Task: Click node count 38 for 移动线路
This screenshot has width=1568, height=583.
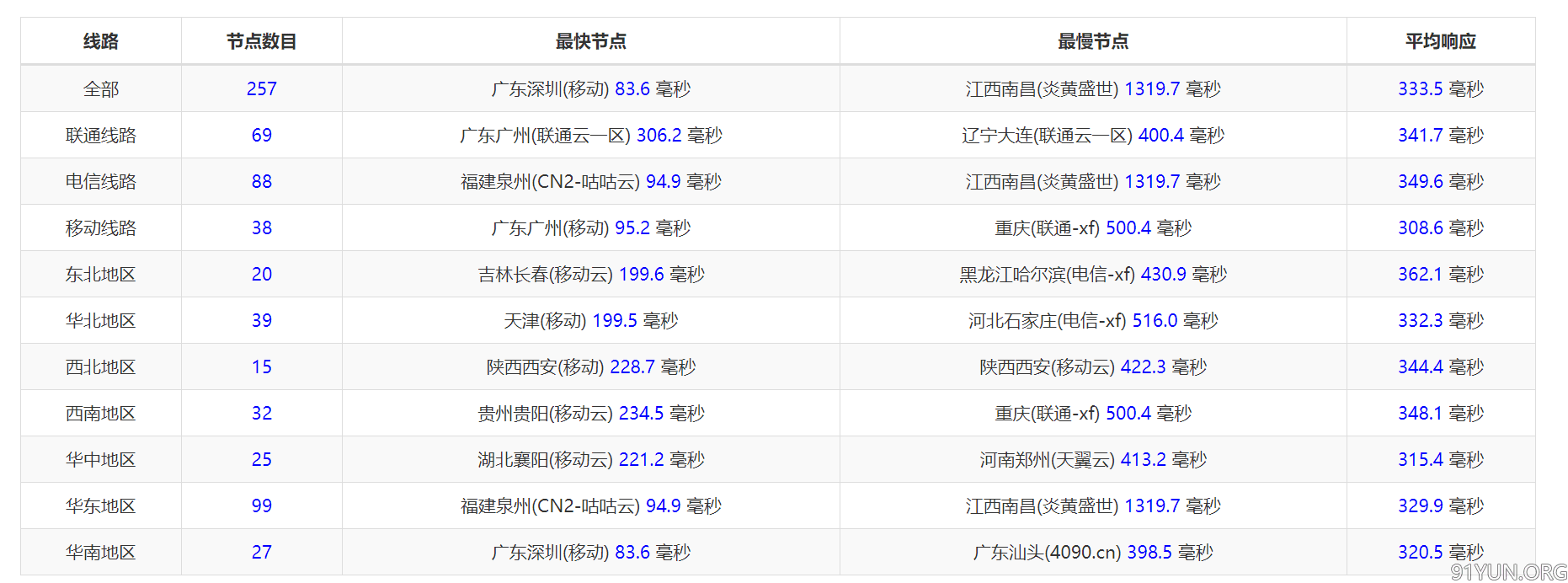Action: point(262,227)
